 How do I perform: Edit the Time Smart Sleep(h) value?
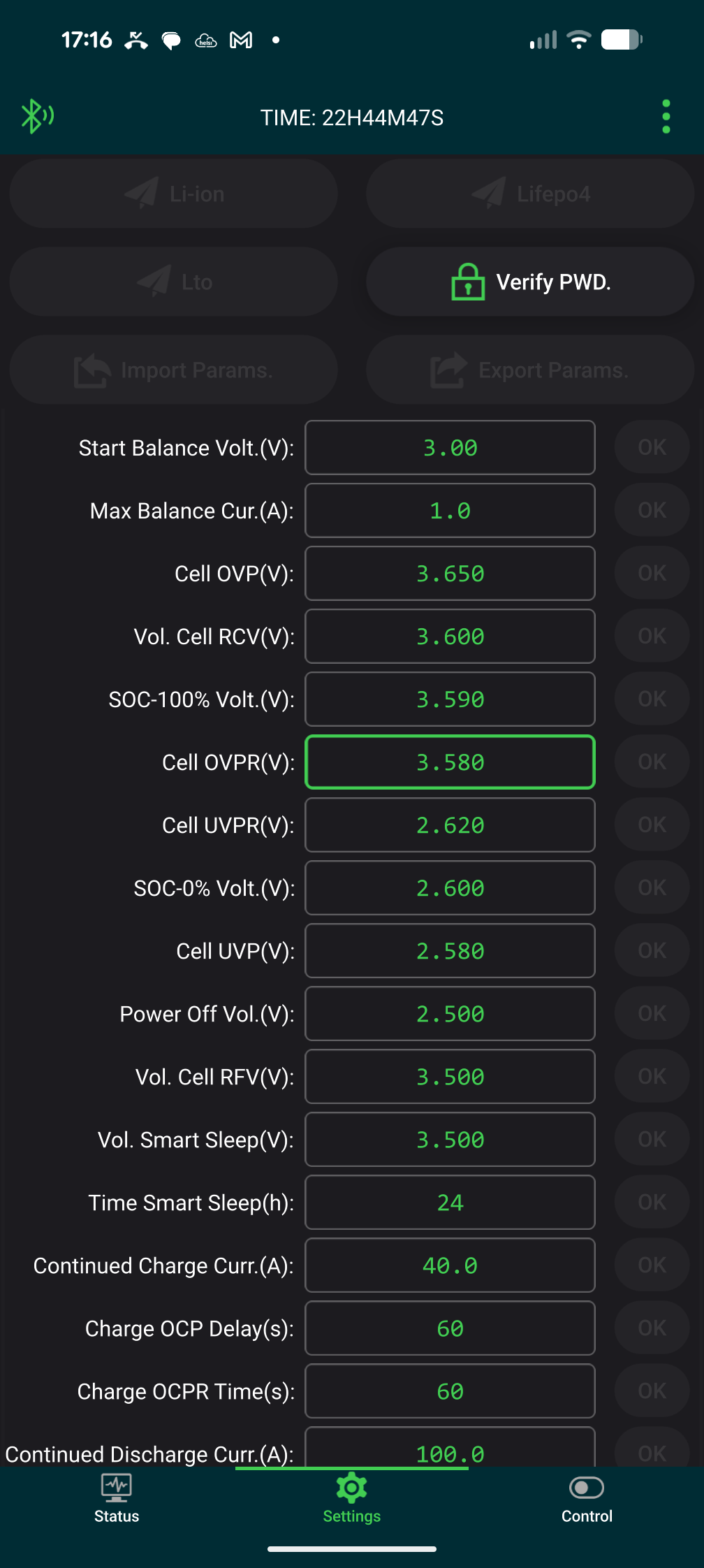pyautogui.click(x=450, y=1203)
